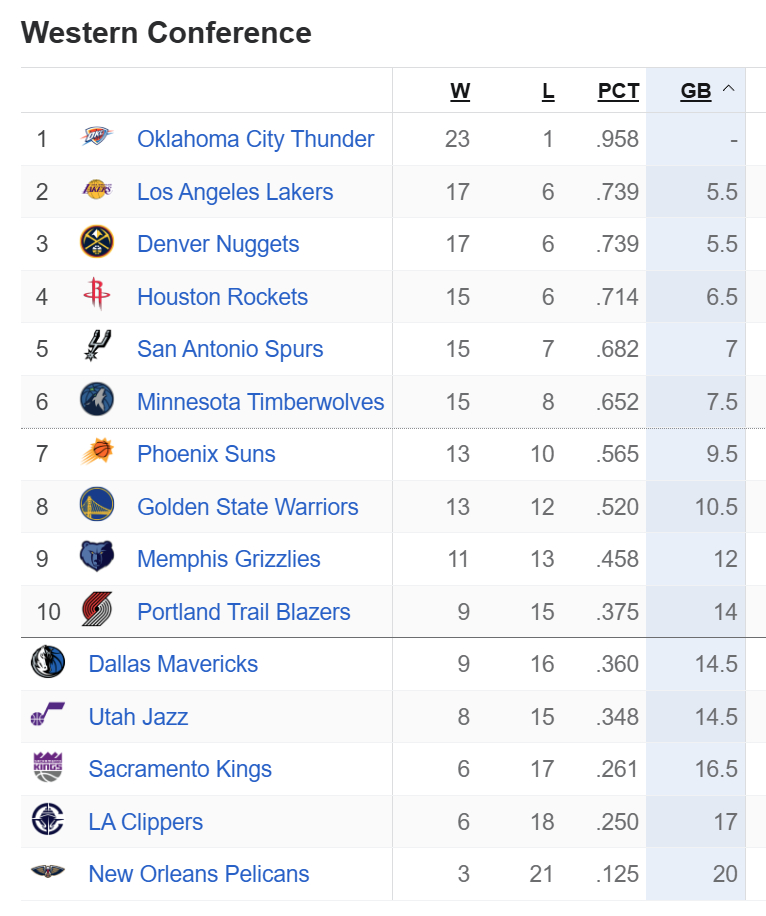Click the Houston Rockets logo
Viewport: 766px width, 916px height.
(96, 294)
